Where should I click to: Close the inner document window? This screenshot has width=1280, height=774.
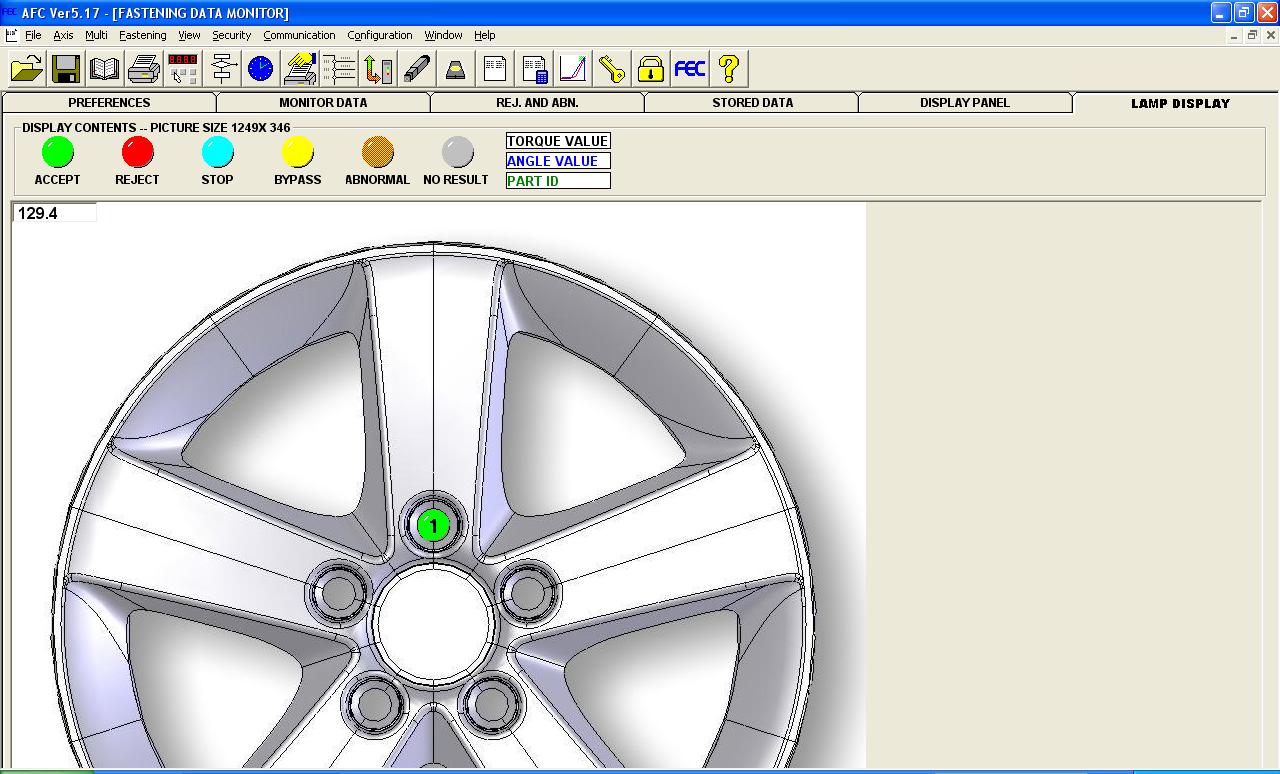pyautogui.click(x=1271, y=35)
